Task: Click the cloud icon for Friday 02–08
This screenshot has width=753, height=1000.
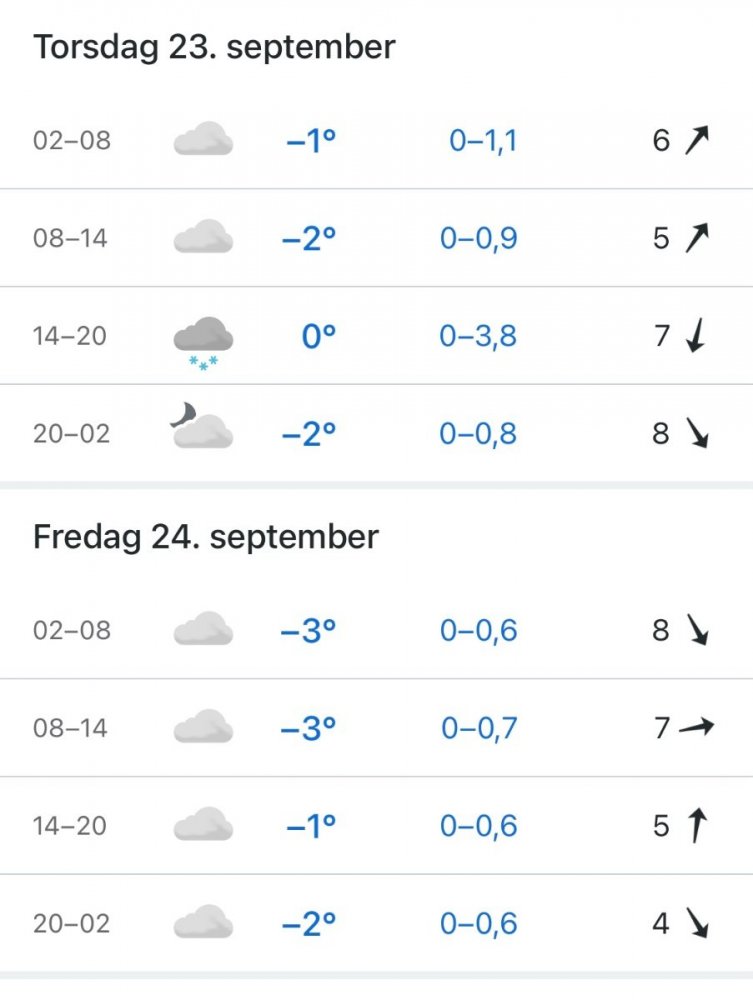Action: pos(203,631)
